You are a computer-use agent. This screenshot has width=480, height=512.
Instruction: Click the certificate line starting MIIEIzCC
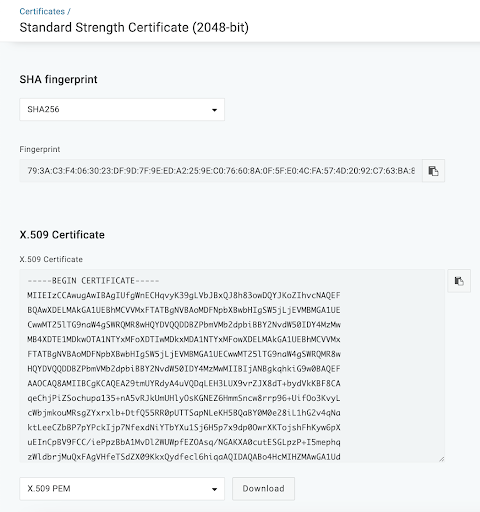click(x=184, y=295)
